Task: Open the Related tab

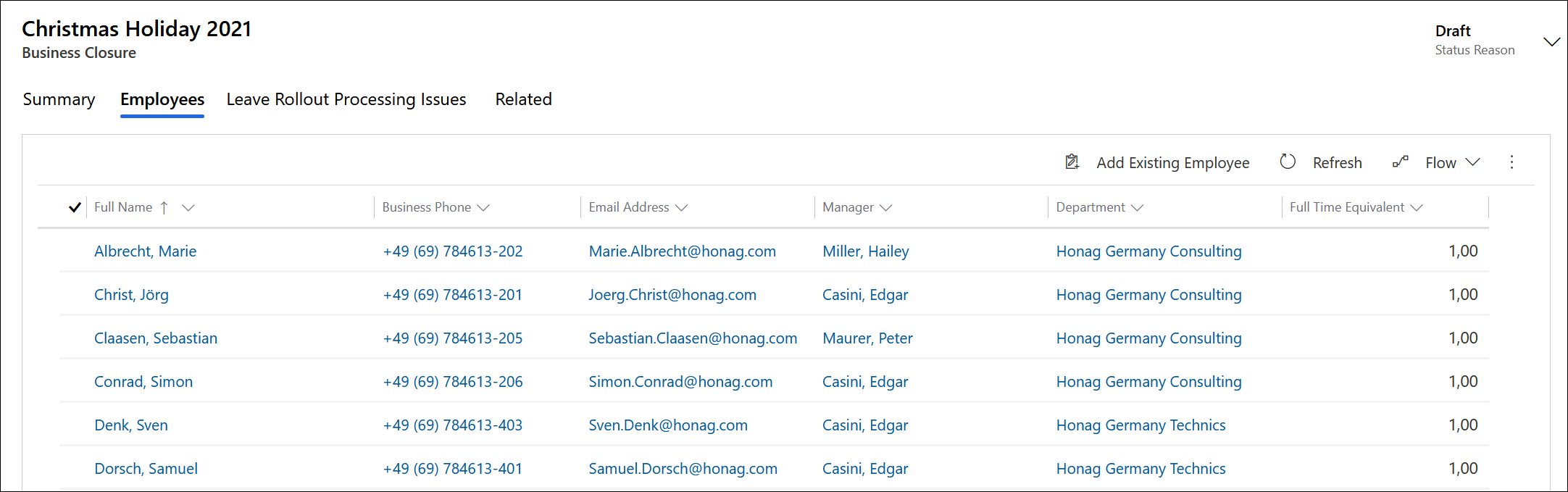Action: (x=523, y=99)
